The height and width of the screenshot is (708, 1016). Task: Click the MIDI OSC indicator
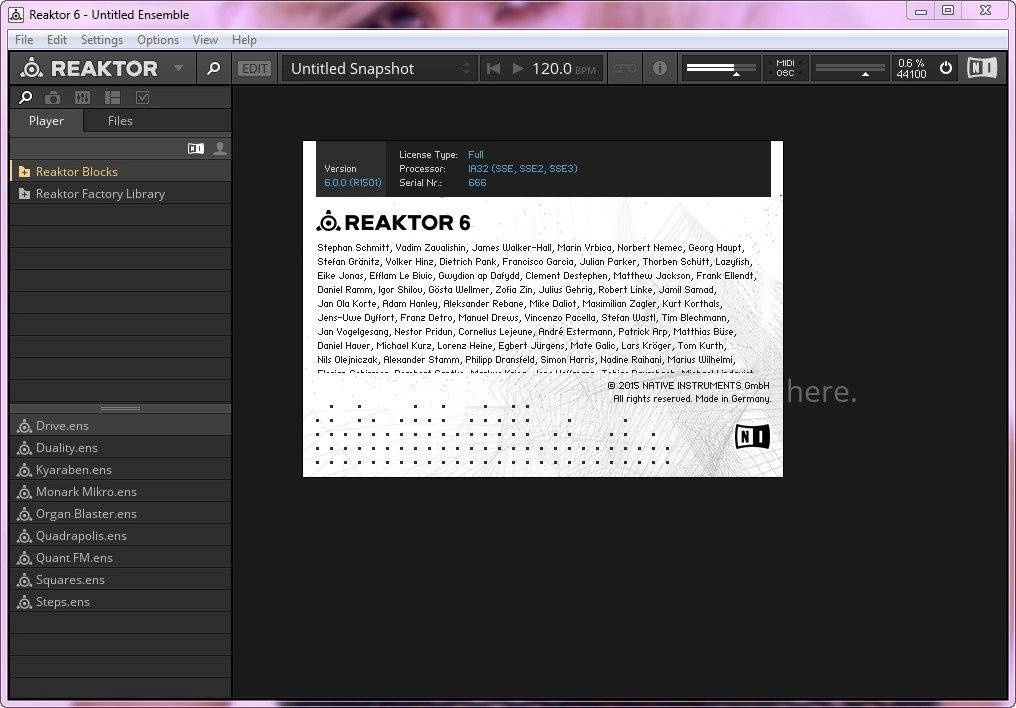[785, 68]
